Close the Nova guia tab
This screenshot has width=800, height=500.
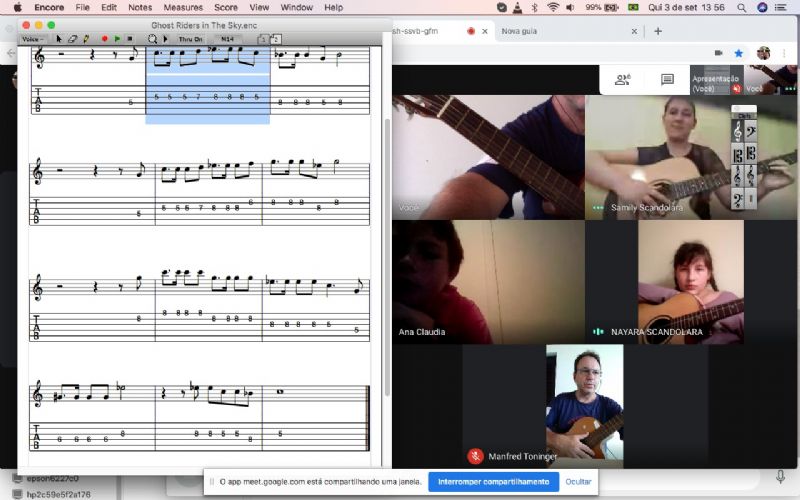634,31
